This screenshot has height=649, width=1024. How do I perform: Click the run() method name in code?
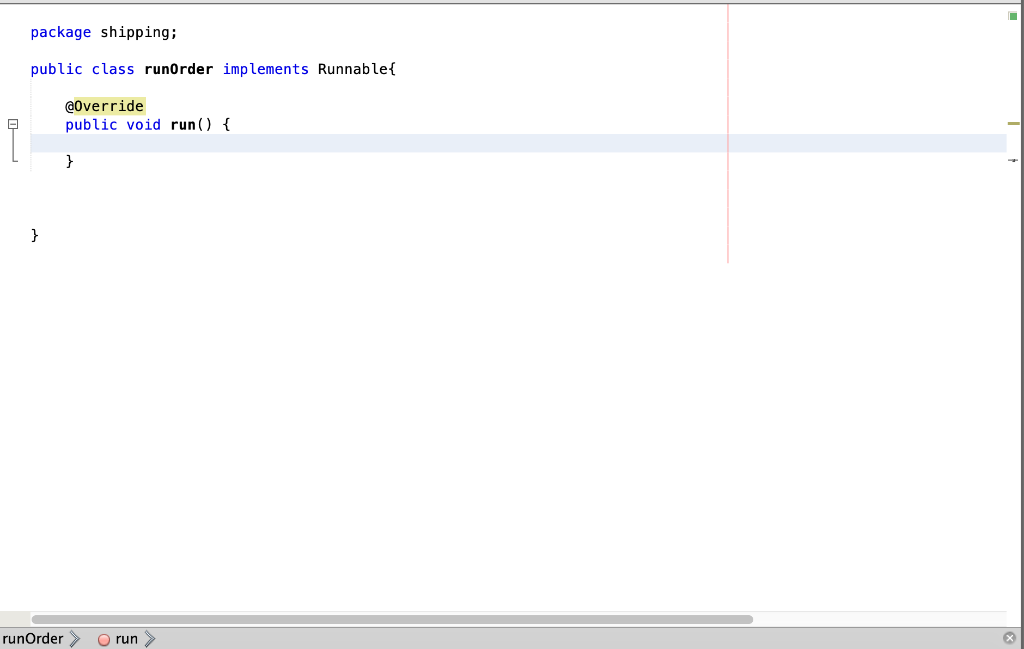pyautogui.click(x=183, y=125)
